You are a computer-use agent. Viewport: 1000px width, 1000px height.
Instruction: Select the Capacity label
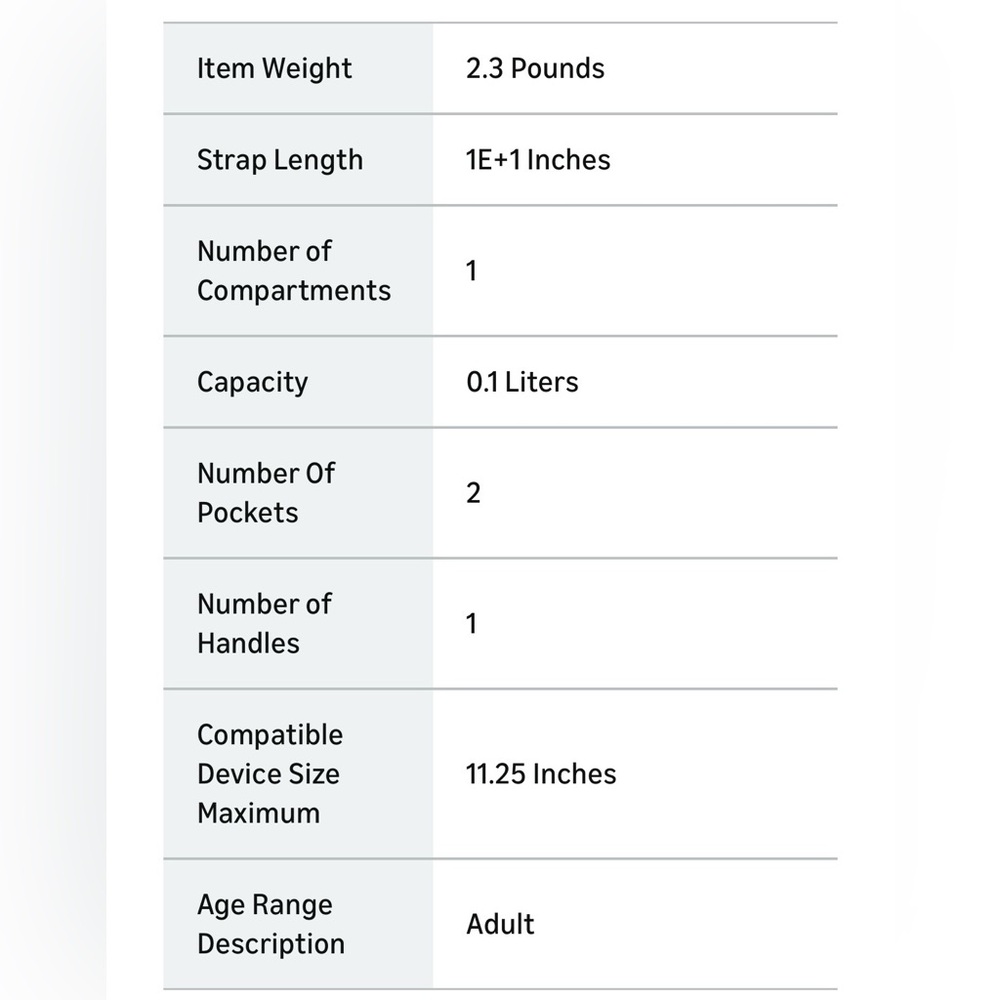click(253, 383)
